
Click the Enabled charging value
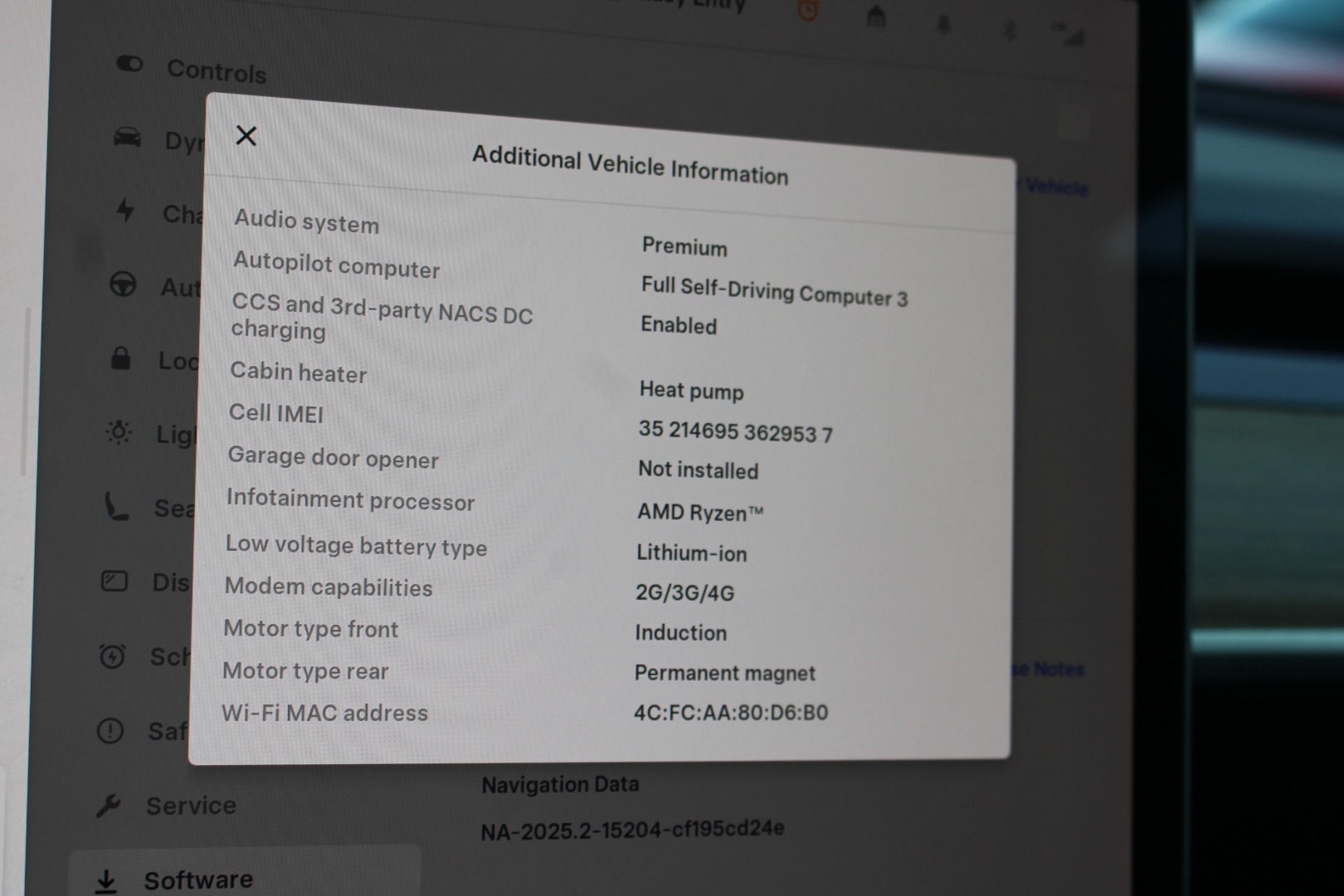point(679,325)
